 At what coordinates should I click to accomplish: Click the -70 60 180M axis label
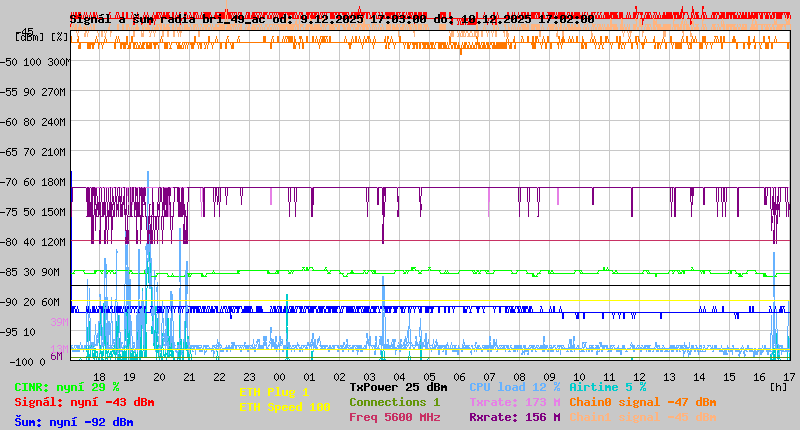[x=34, y=183]
